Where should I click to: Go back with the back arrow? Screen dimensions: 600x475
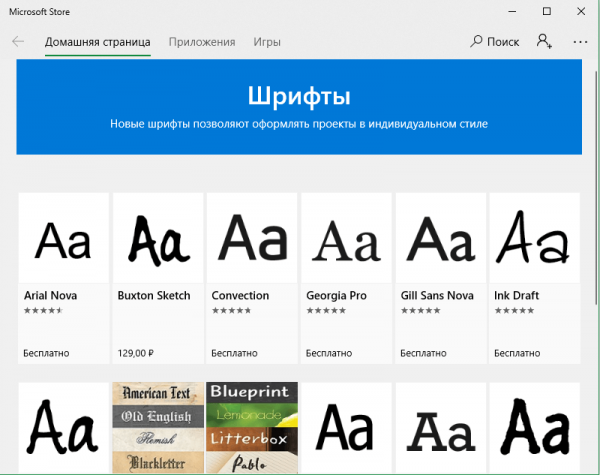tap(18, 41)
